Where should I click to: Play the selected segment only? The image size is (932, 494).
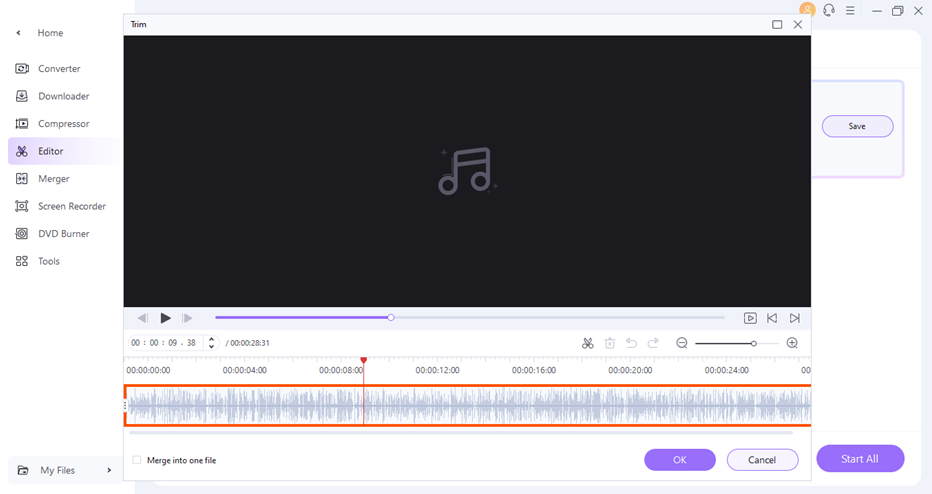(x=750, y=318)
